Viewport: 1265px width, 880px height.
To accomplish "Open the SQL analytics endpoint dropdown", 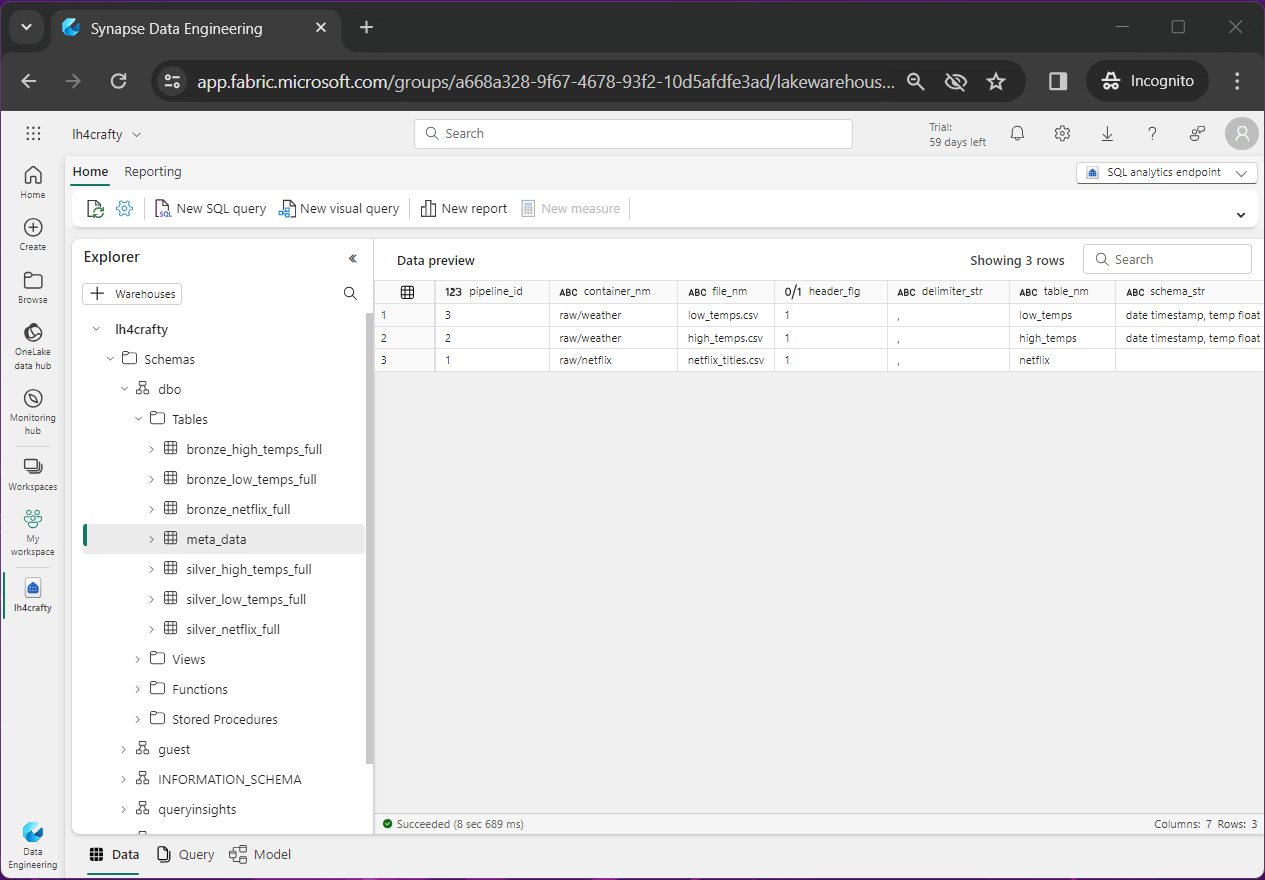I will [1166, 173].
